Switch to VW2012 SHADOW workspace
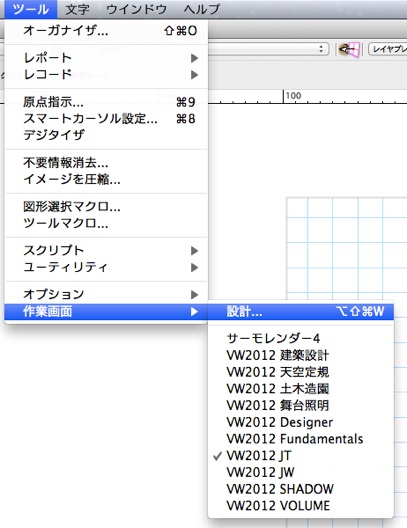 click(x=301, y=489)
